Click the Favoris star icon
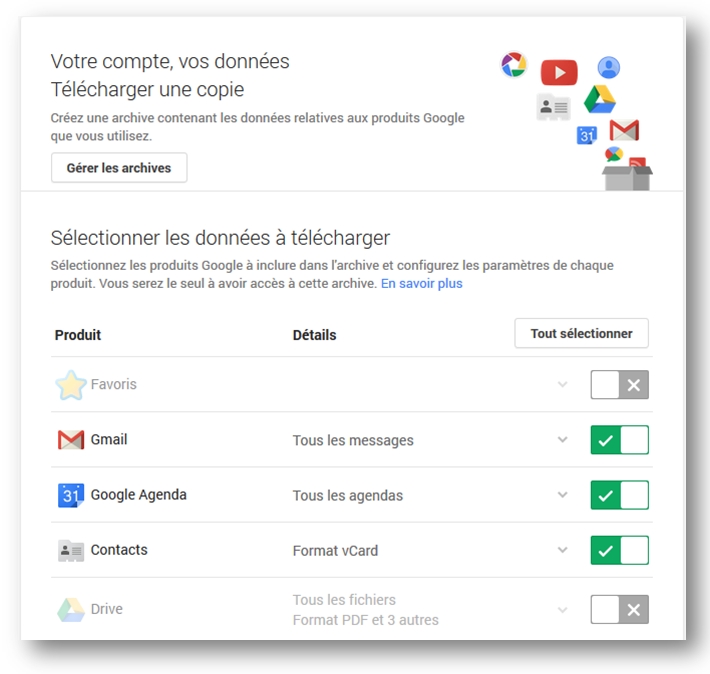This screenshot has width=710, height=674. (x=71, y=385)
